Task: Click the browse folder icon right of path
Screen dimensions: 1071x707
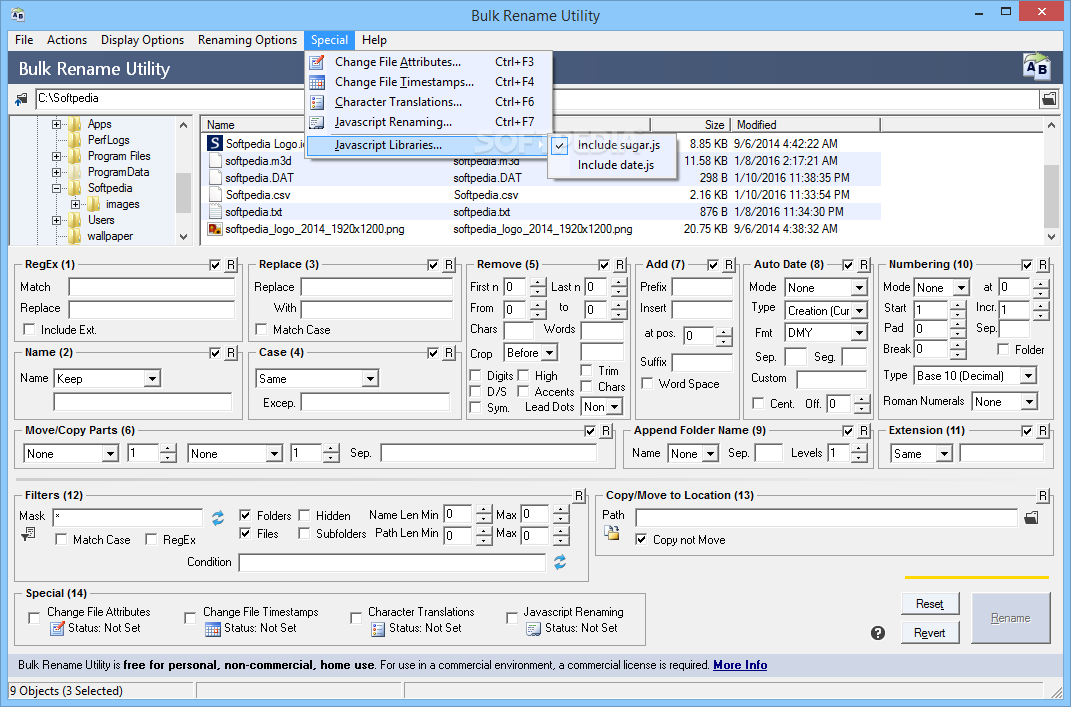Action: (1048, 99)
